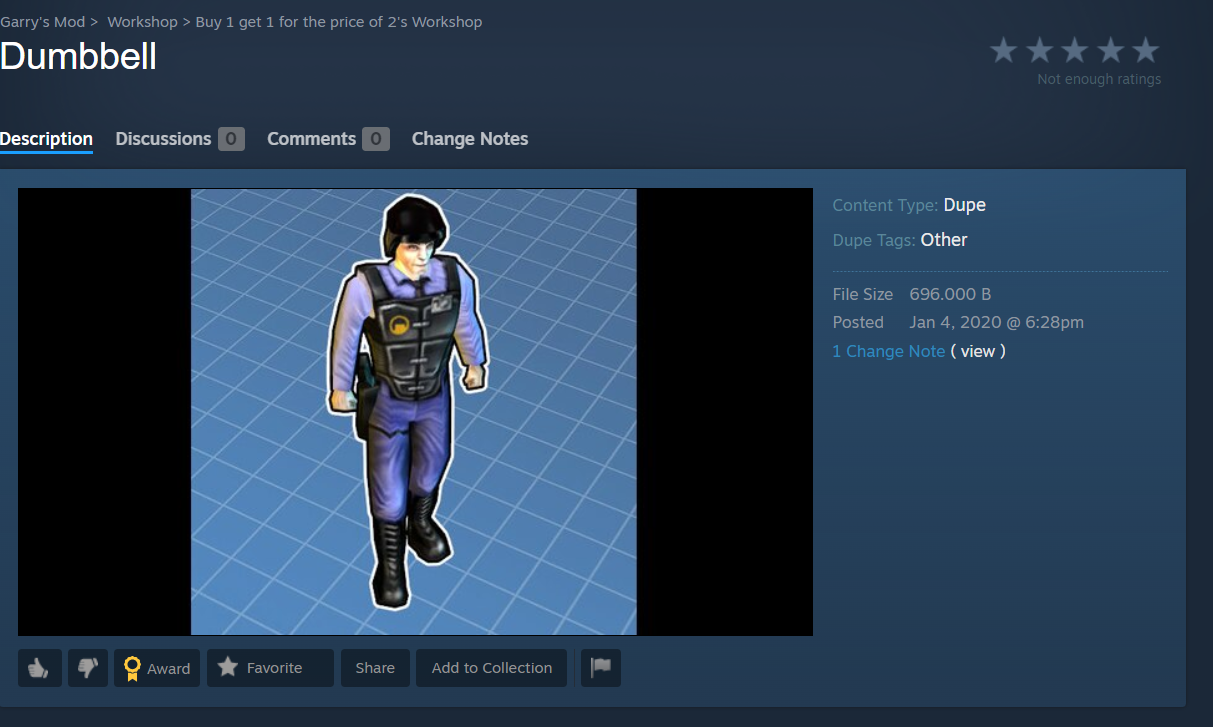Click the Share button
Screen dimensions: 1213x727
(375, 668)
